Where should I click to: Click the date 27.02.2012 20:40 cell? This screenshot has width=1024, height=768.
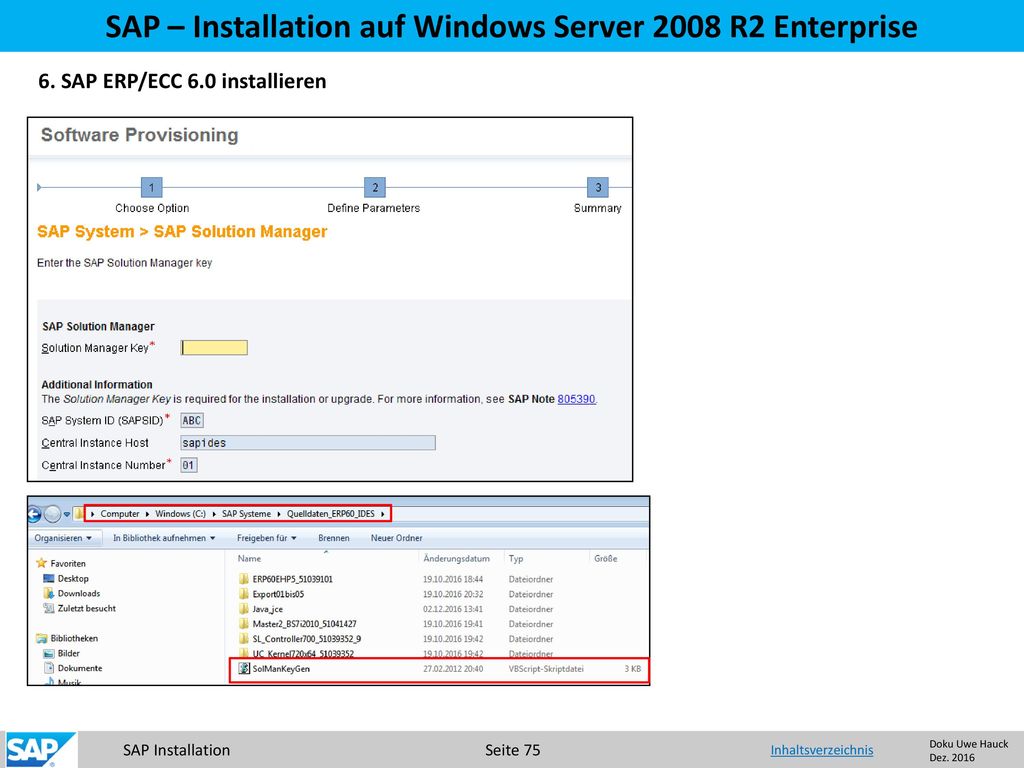(x=453, y=669)
